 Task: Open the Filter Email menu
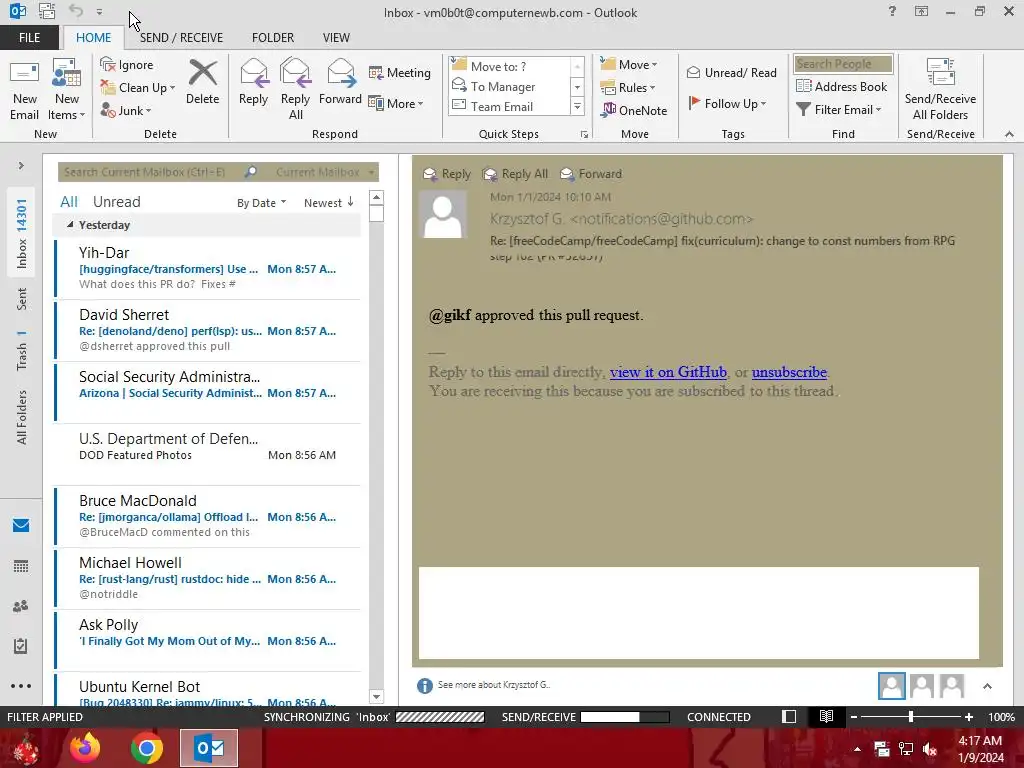839,110
